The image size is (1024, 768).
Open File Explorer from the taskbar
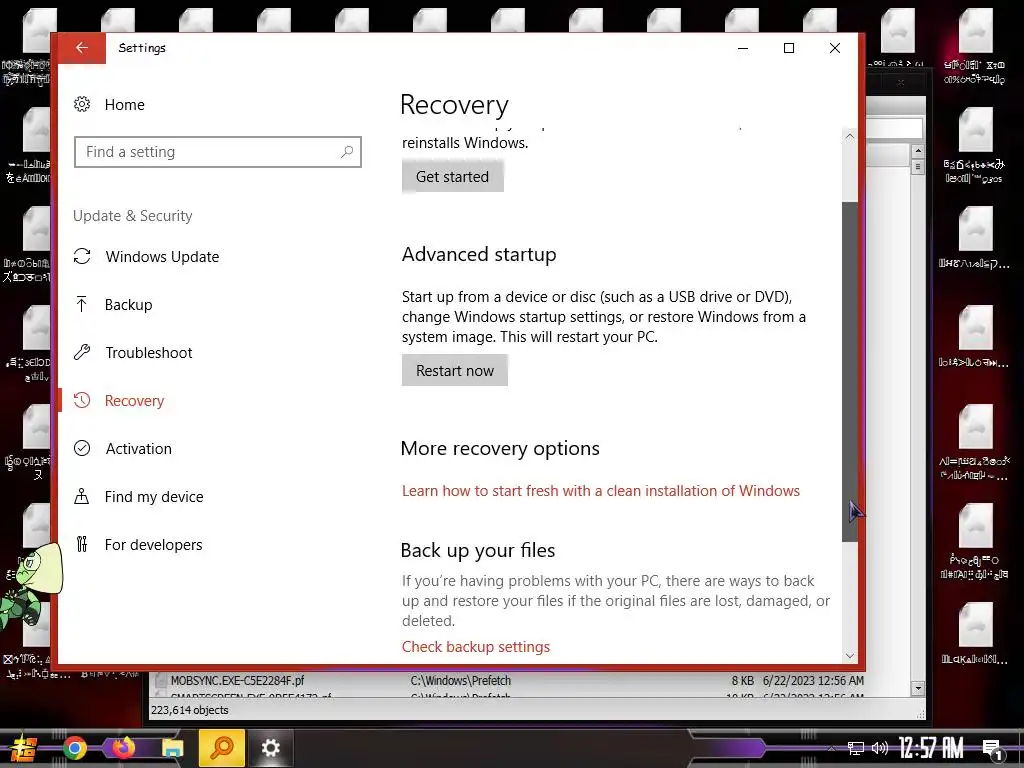[x=172, y=748]
